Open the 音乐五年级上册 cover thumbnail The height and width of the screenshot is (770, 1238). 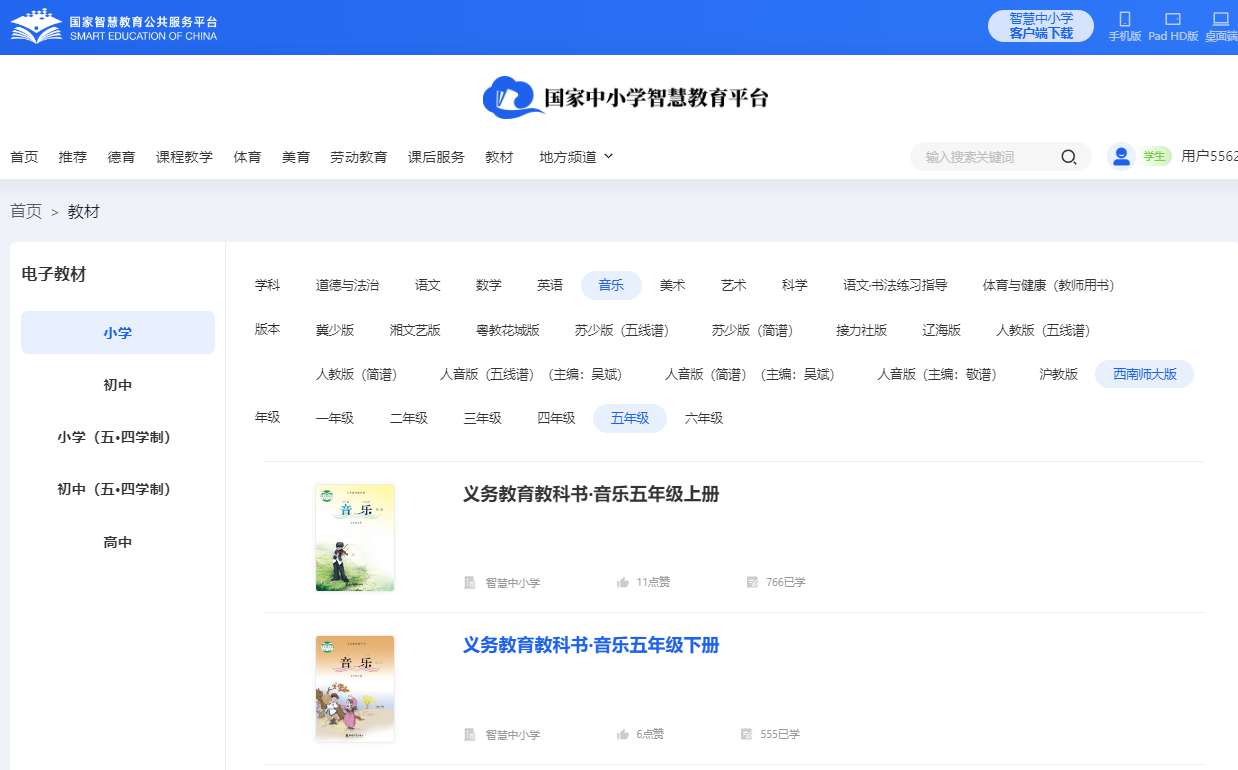355,538
